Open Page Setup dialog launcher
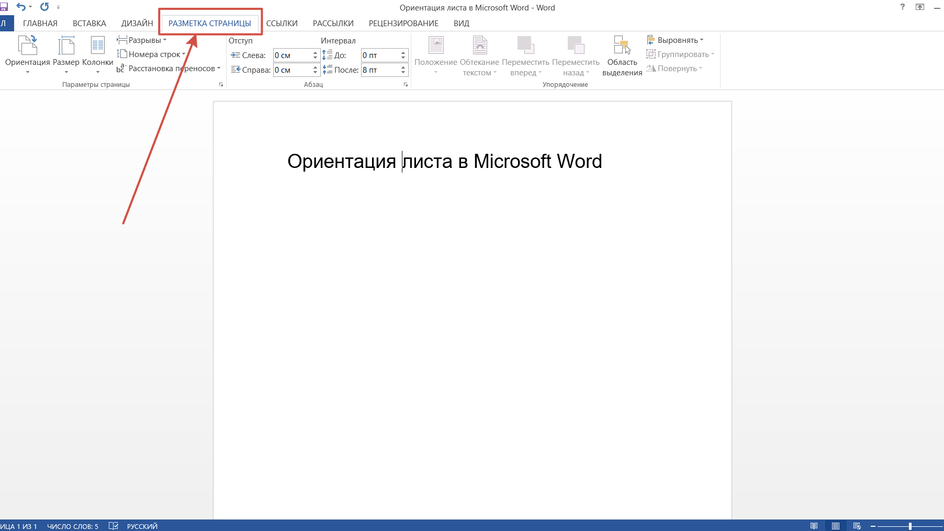Viewport: 944px width, 531px height. tap(221, 85)
